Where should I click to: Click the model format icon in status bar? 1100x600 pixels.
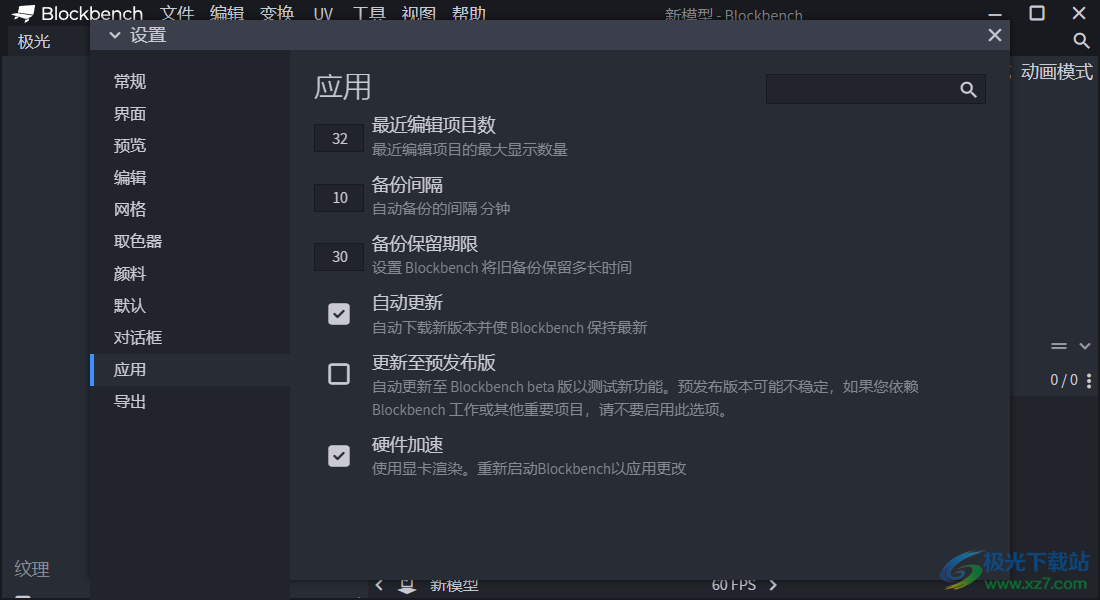[407, 587]
